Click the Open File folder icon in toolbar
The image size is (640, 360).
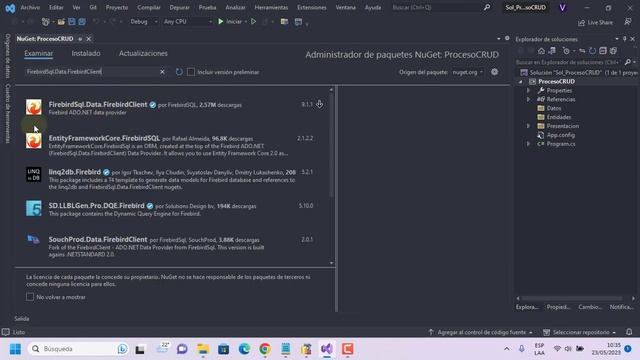[x=61, y=22]
